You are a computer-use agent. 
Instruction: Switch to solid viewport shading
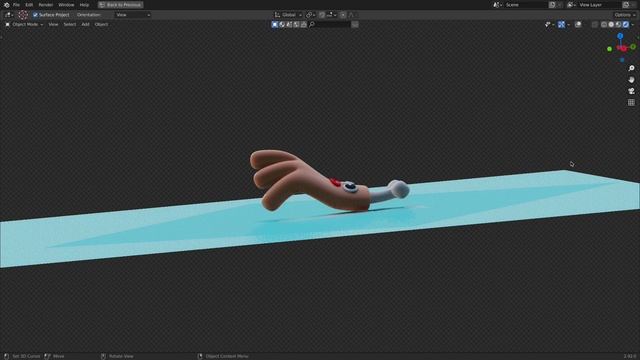point(611,24)
